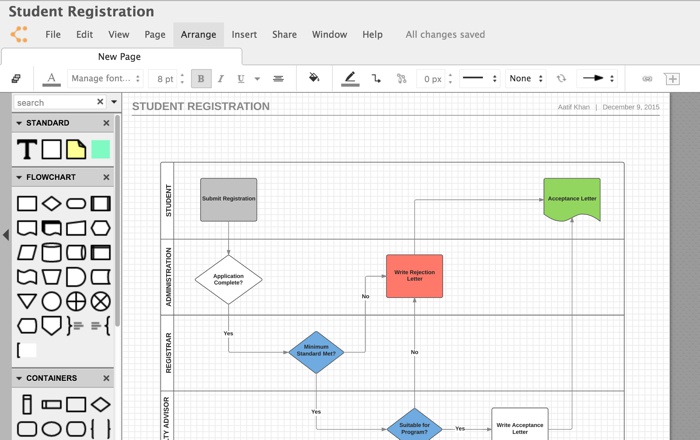Open the File menu

[53, 34]
